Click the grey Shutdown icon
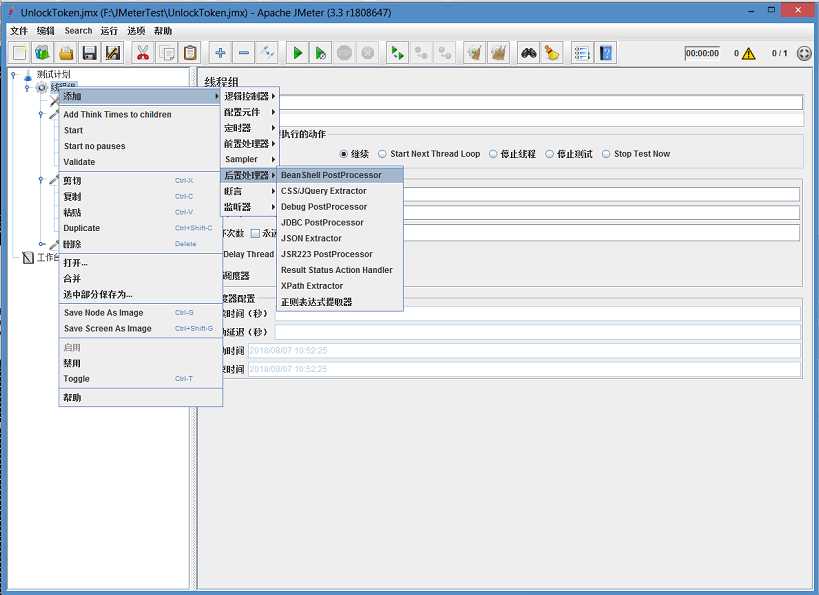This screenshot has width=819, height=595. coord(368,53)
